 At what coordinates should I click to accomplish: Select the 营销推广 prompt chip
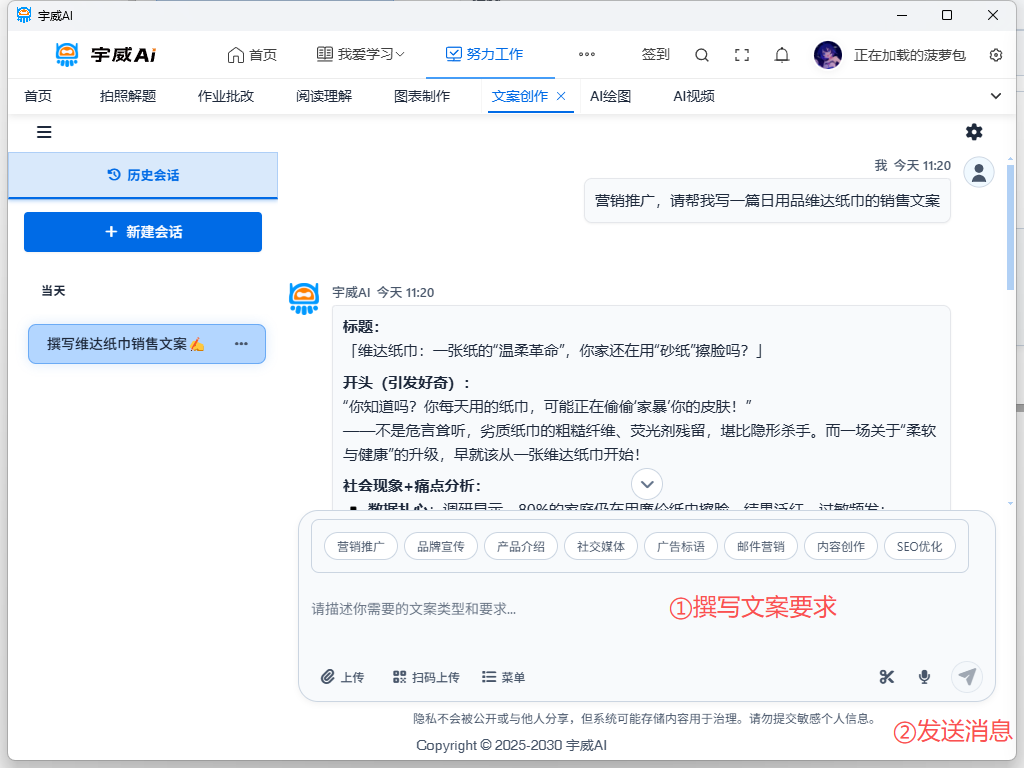coord(361,546)
